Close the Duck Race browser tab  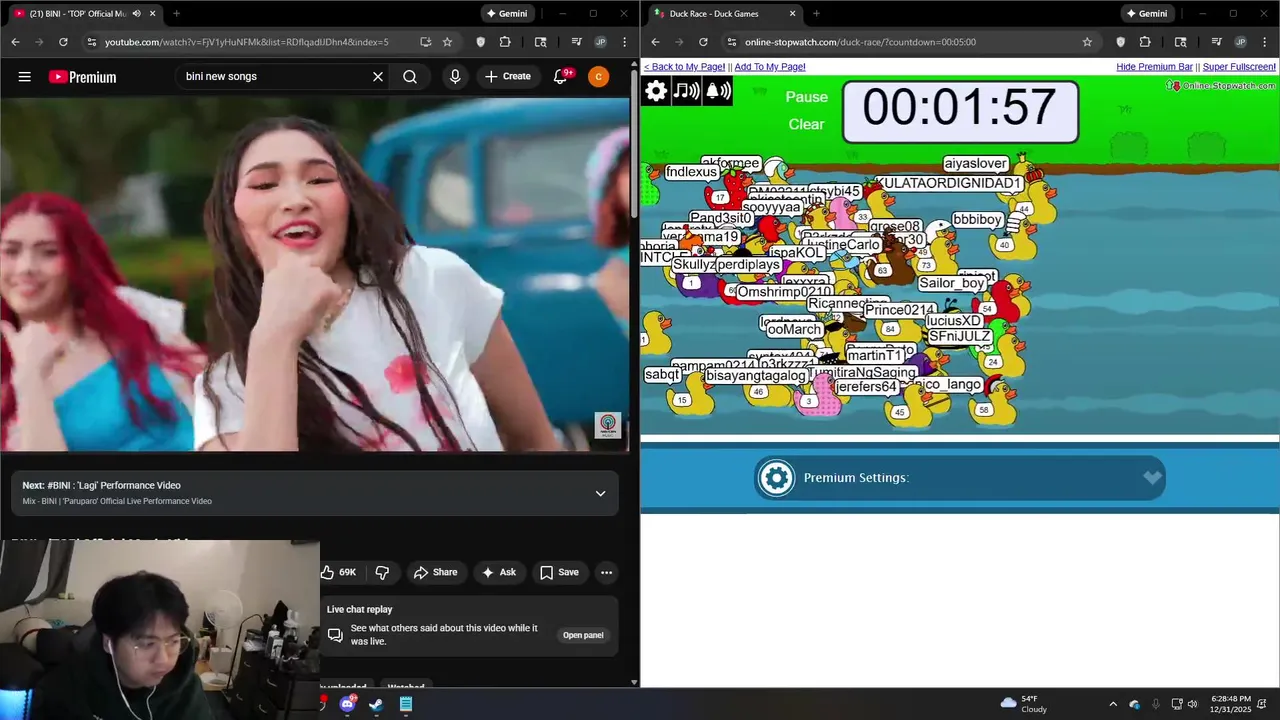[x=792, y=14]
